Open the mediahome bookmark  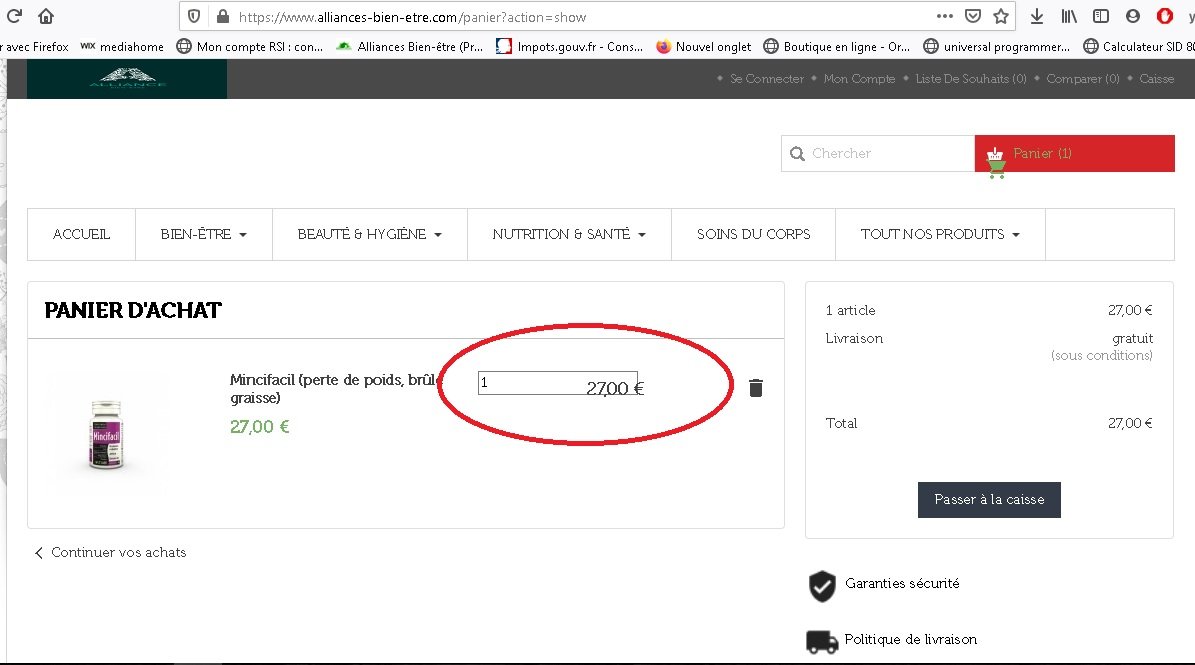[x=122, y=46]
